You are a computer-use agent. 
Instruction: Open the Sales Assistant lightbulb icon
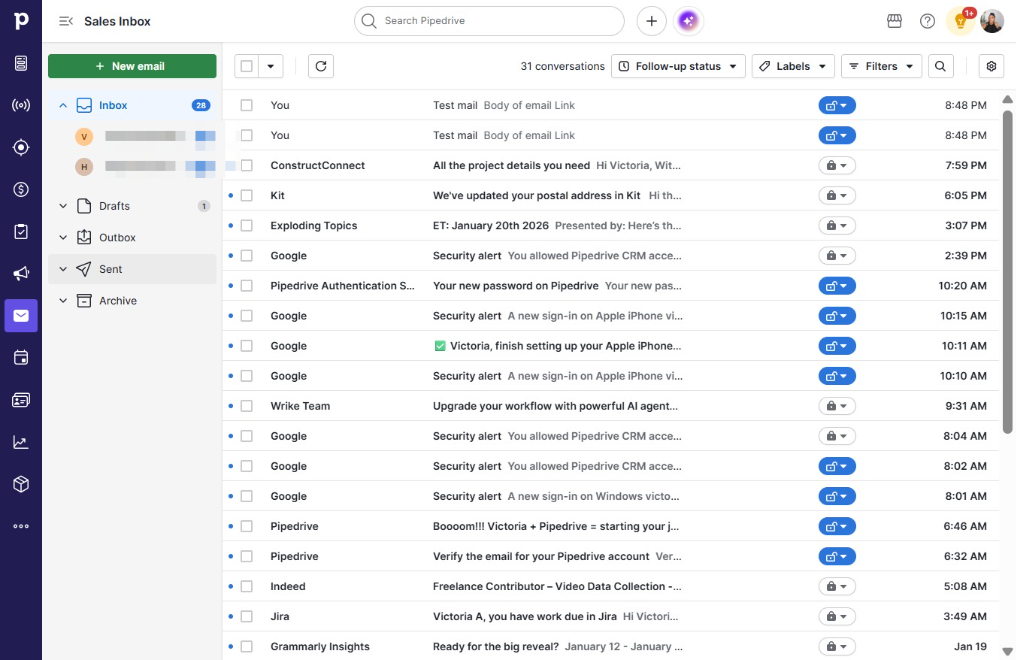(x=961, y=21)
